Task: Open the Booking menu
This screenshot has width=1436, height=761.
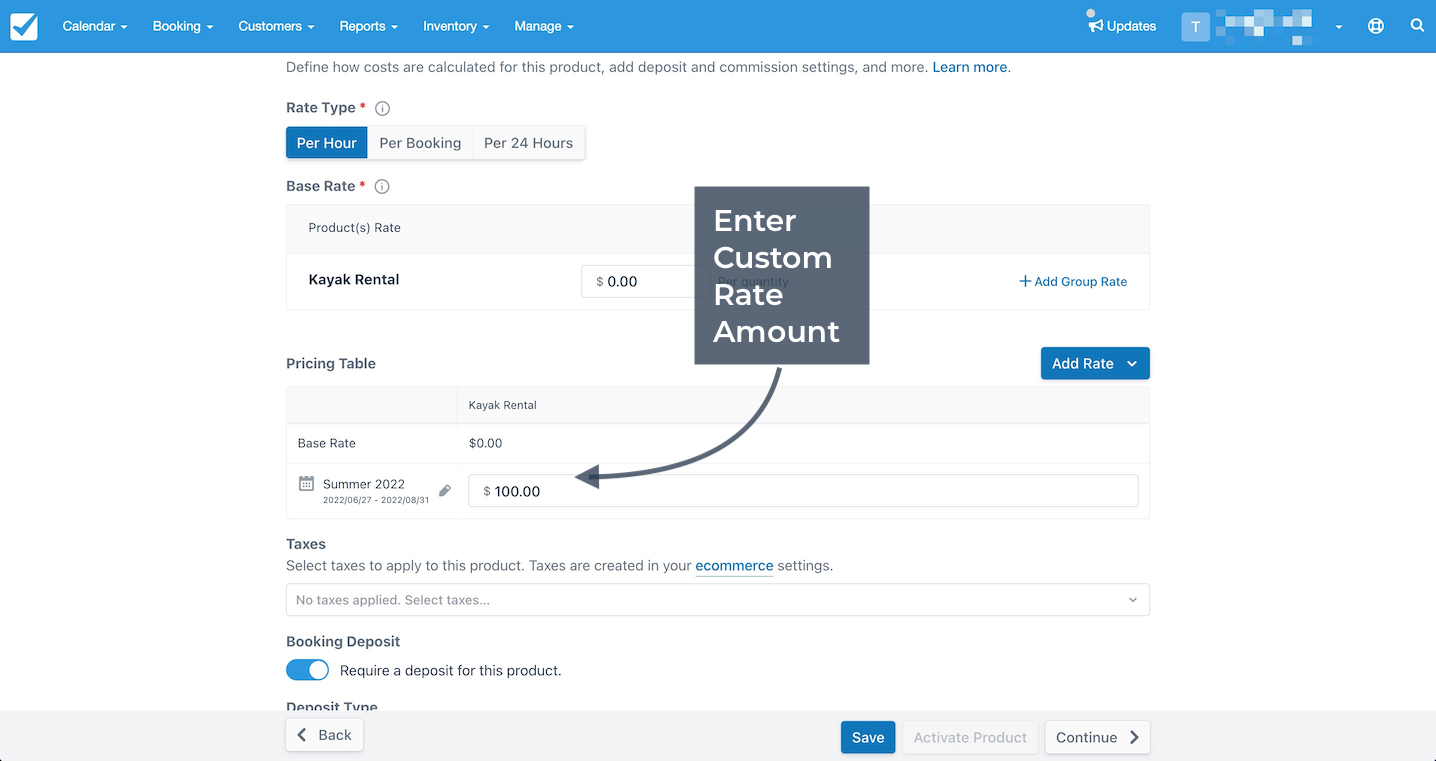Action: click(x=183, y=26)
